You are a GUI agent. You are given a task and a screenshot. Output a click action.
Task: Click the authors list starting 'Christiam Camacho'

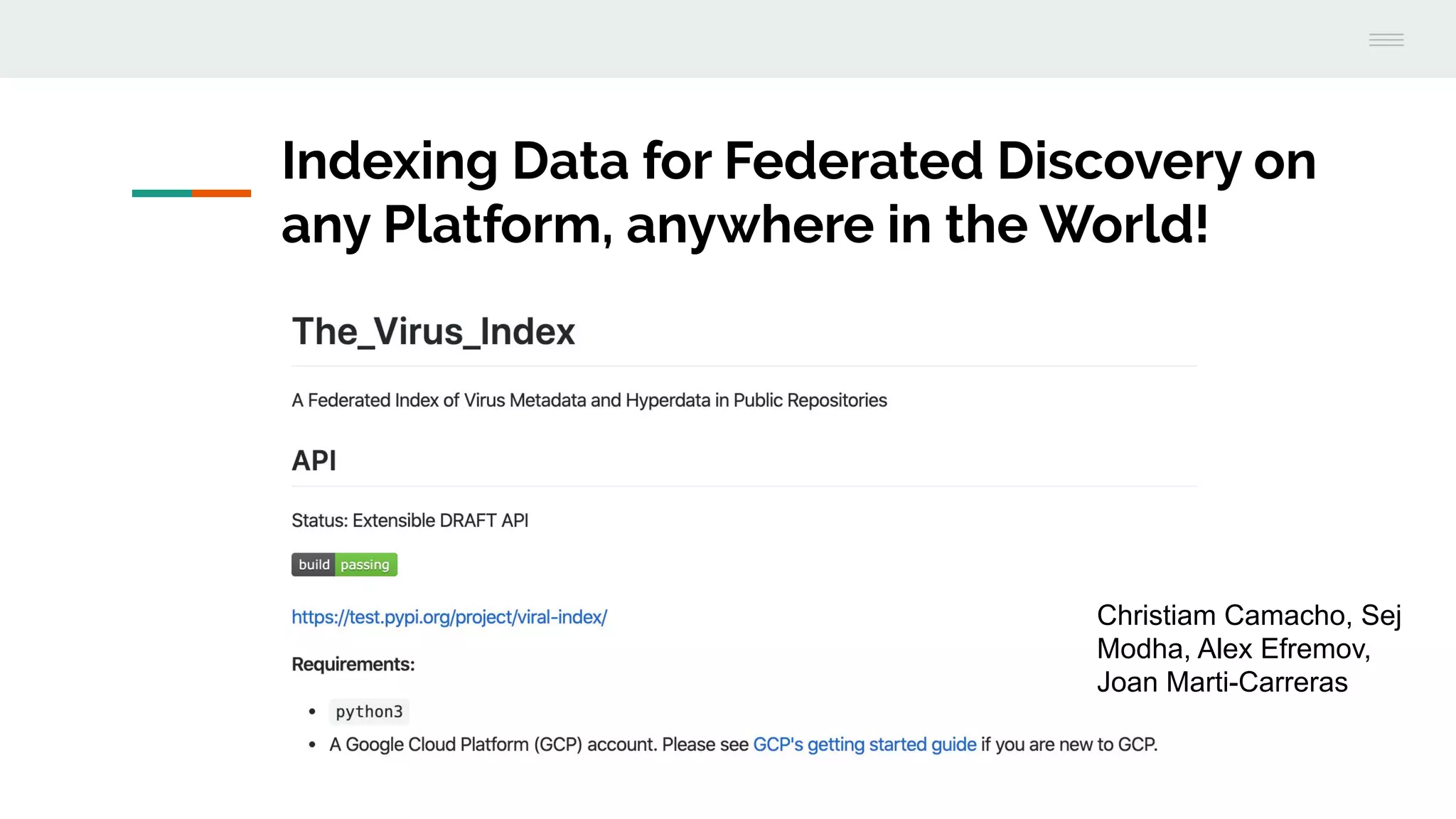1249,648
